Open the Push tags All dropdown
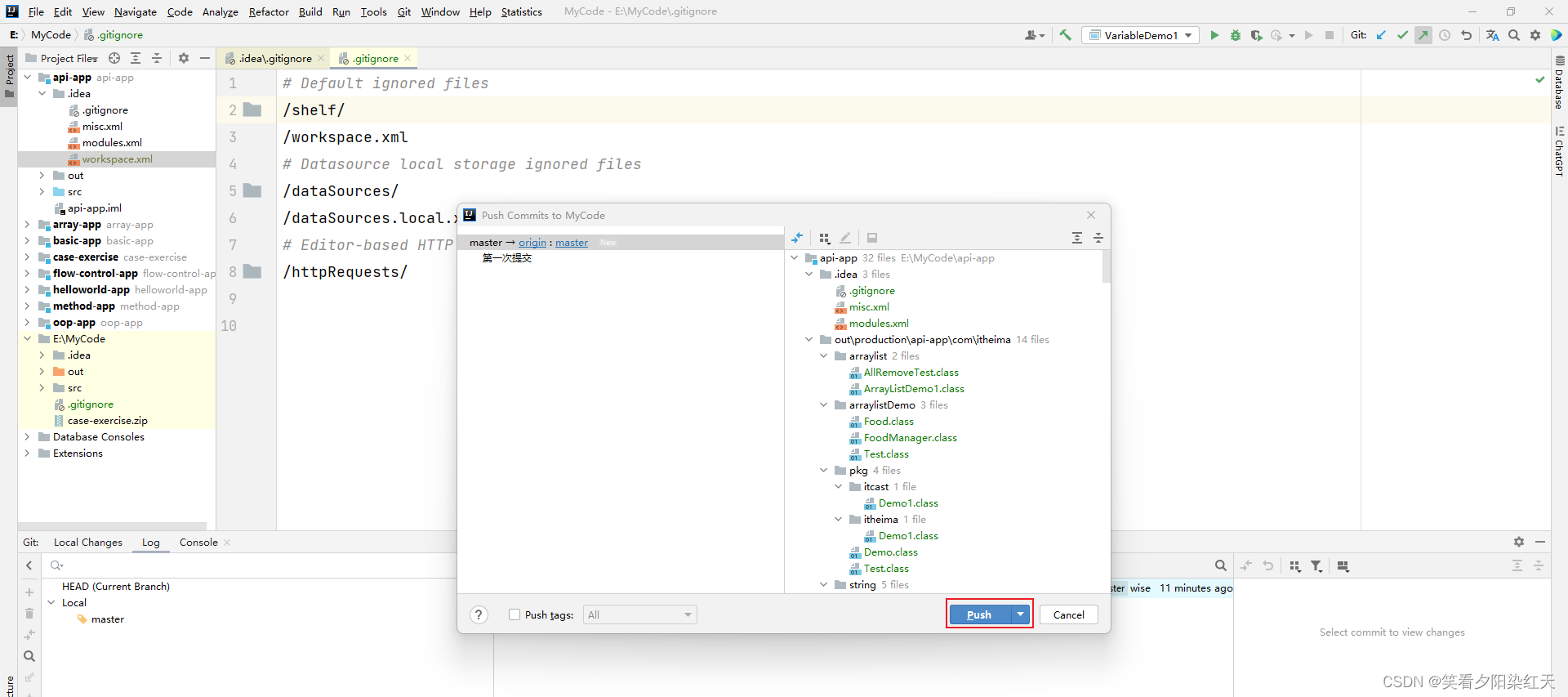The height and width of the screenshot is (697, 1568). point(640,614)
